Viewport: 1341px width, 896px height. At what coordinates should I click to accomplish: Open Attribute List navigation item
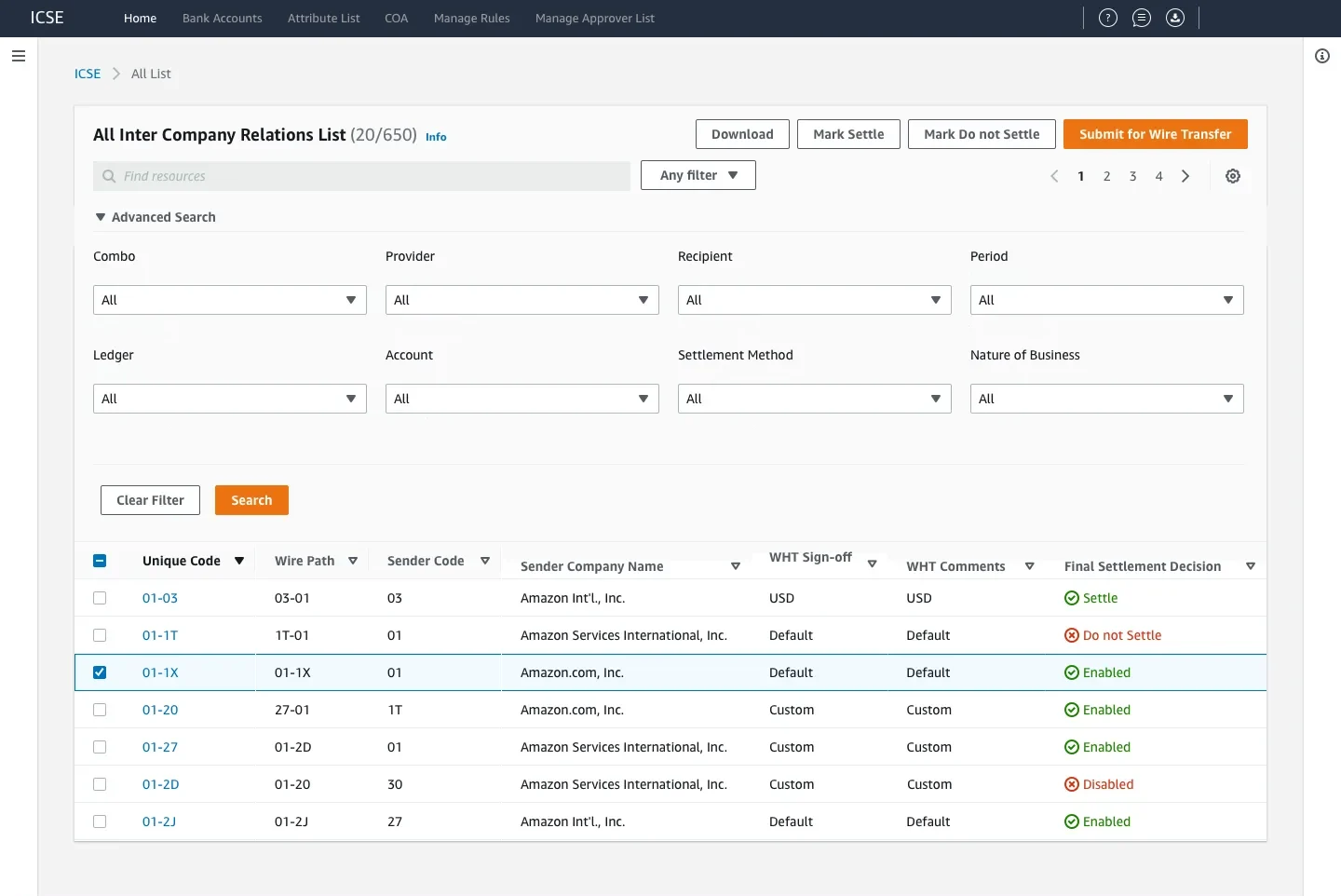coord(324,18)
